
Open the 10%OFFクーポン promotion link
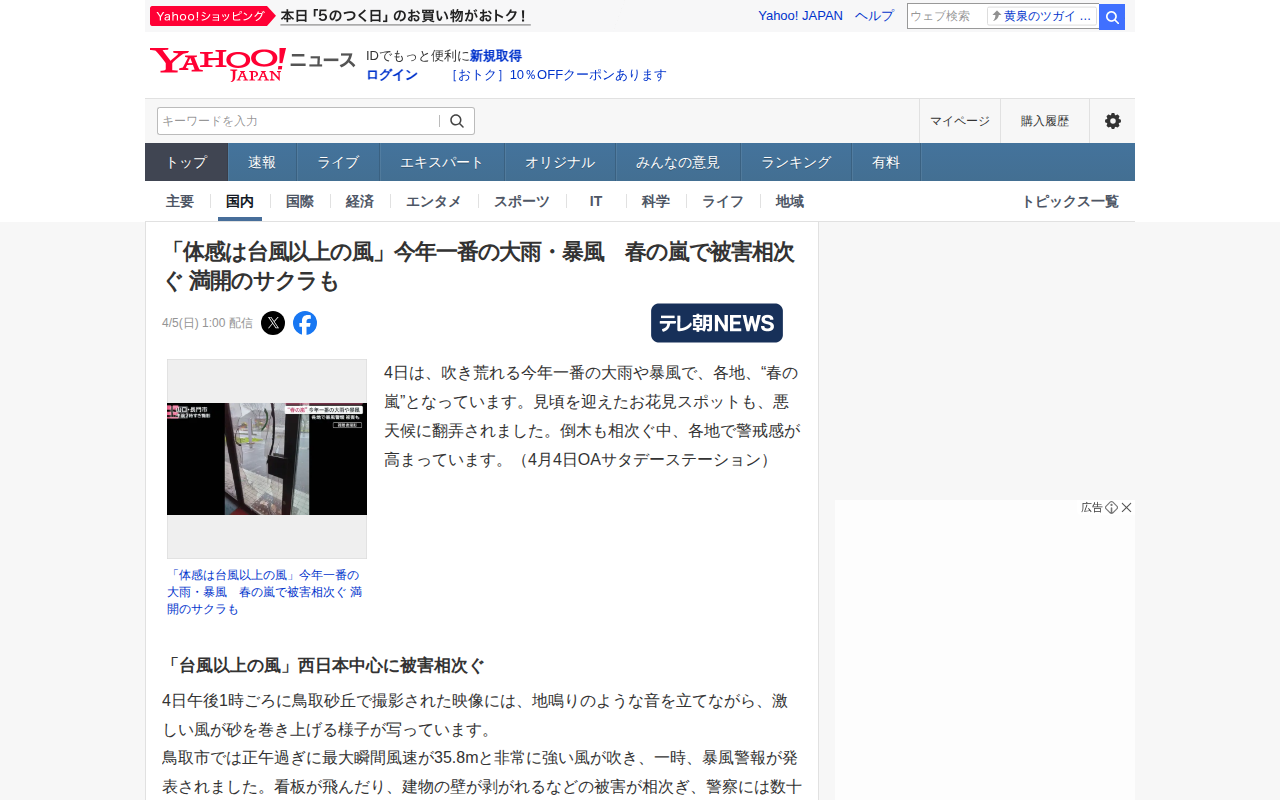pyautogui.click(x=558, y=75)
